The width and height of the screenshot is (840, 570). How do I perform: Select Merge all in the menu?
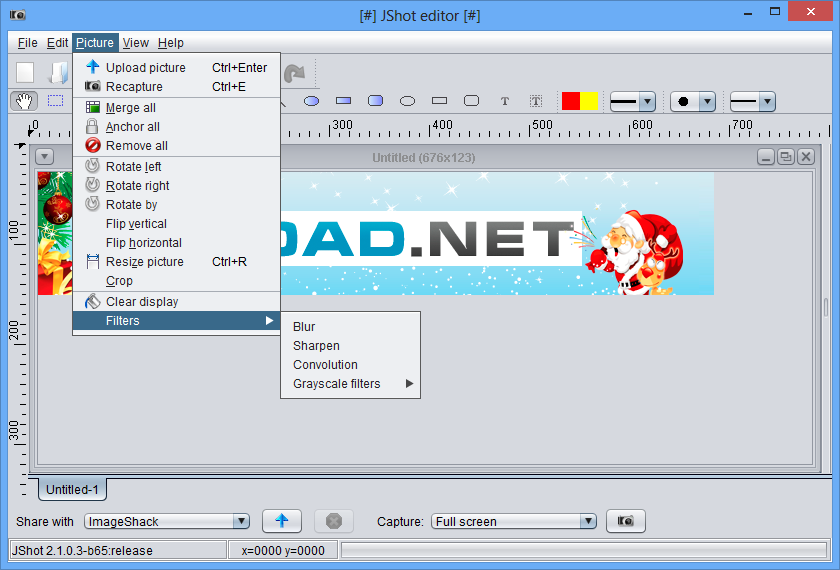coord(176,108)
